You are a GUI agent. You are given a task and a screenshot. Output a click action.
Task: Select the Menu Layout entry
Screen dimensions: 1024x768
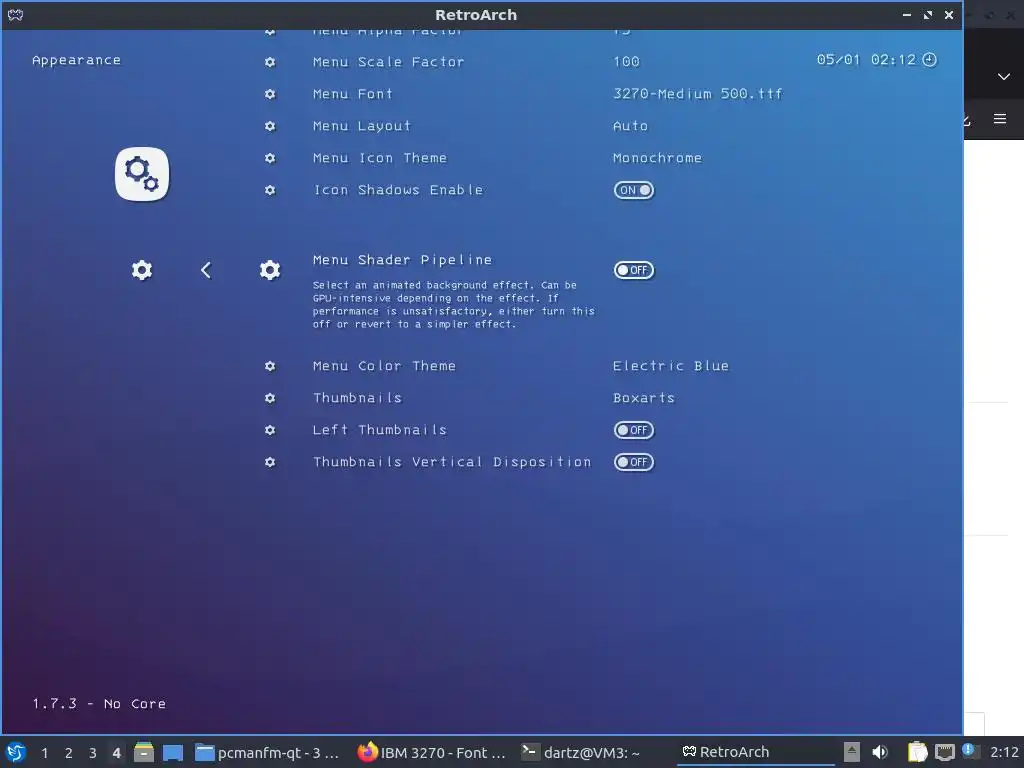tap(362, 126)
